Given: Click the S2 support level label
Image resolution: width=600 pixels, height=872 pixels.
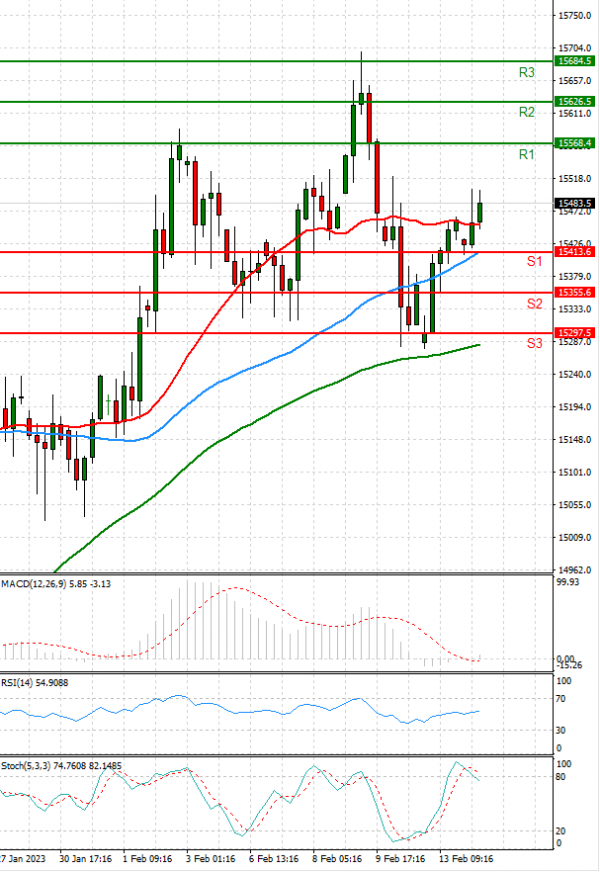Looking at the screenshot, I should pos(534,304).
